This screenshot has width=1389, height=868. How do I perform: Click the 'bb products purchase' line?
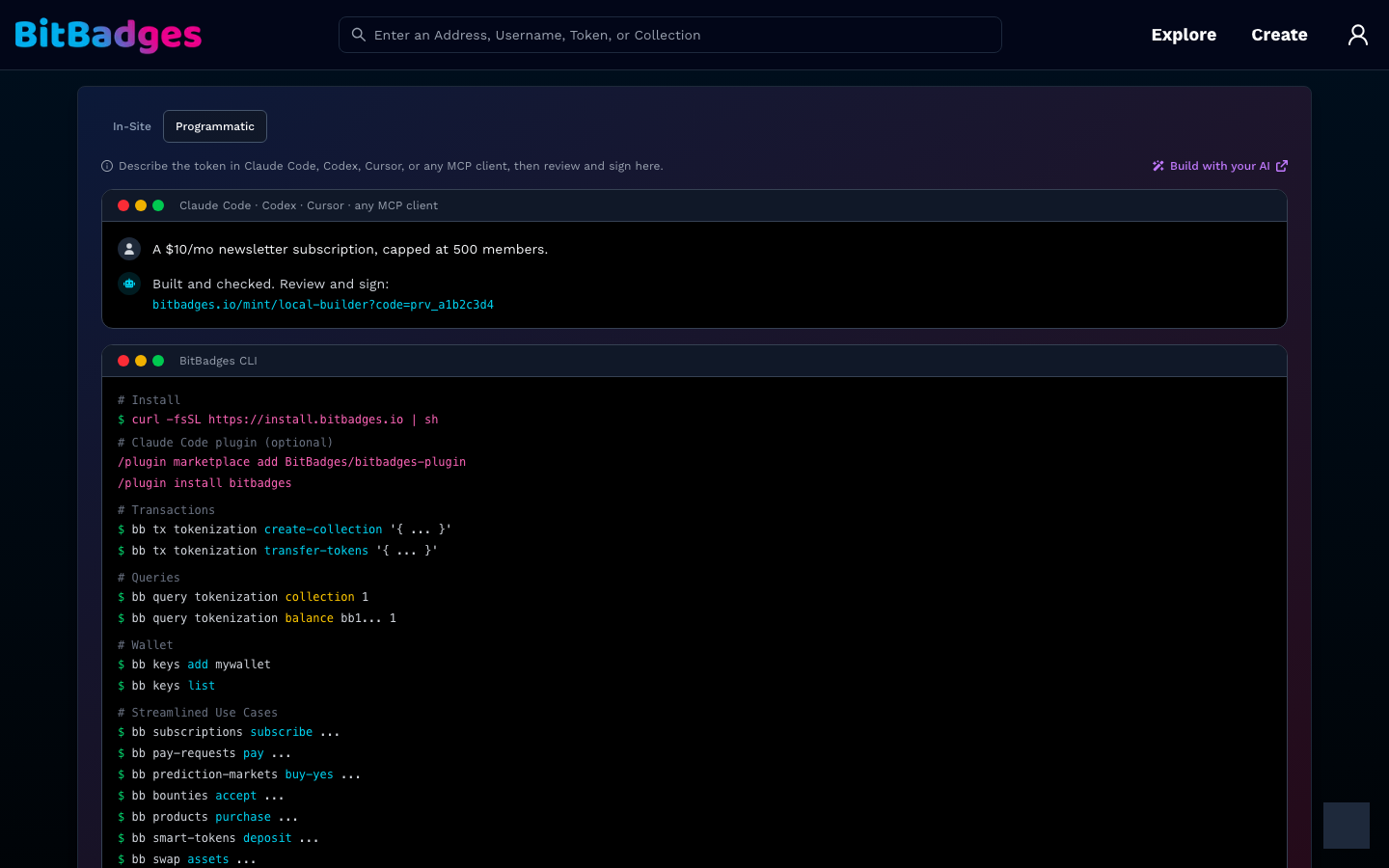(208, 817)
